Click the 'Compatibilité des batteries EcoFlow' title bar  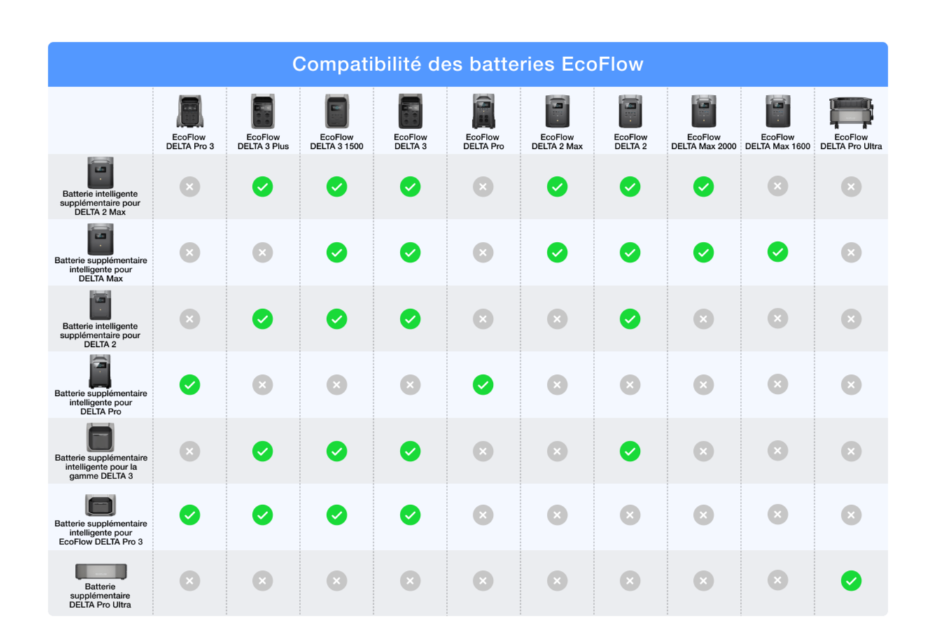467,65
